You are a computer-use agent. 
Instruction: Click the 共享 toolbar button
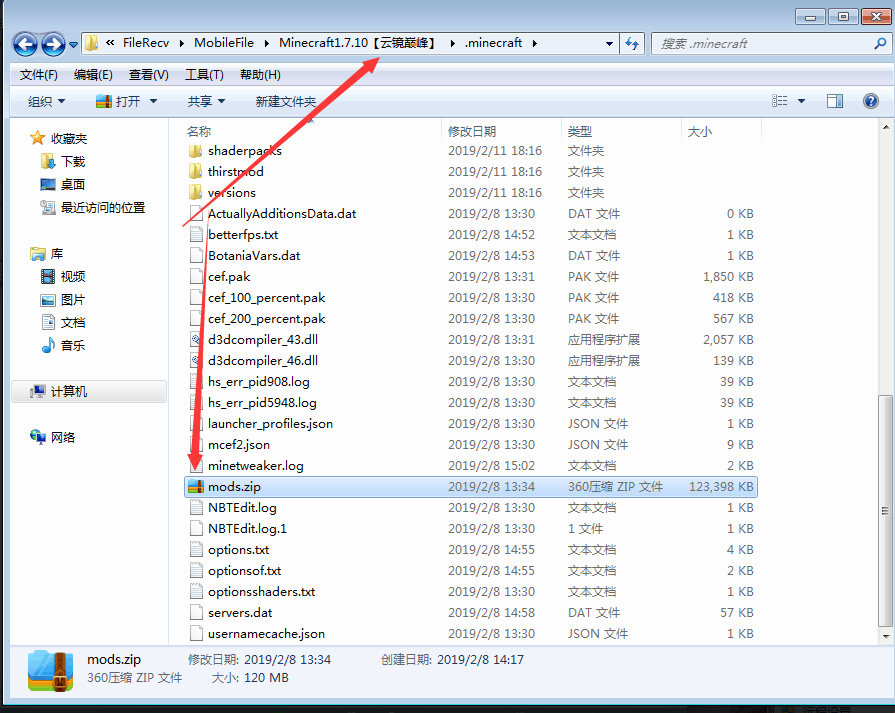(206, 102)
